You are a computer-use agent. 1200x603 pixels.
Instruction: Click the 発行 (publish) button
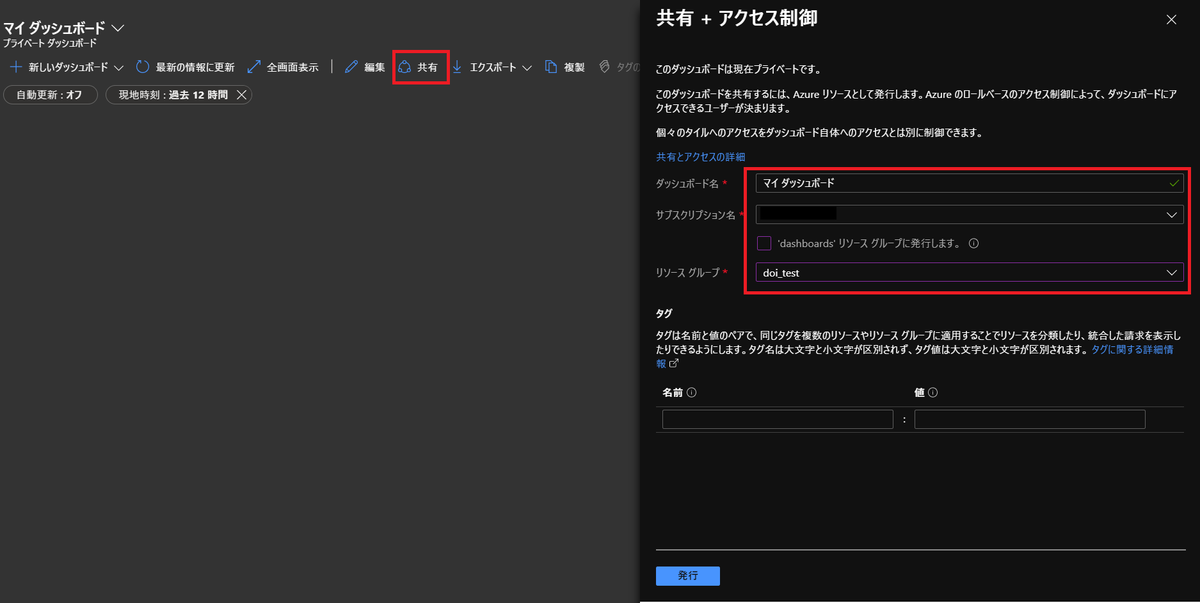tap(687, 575)
